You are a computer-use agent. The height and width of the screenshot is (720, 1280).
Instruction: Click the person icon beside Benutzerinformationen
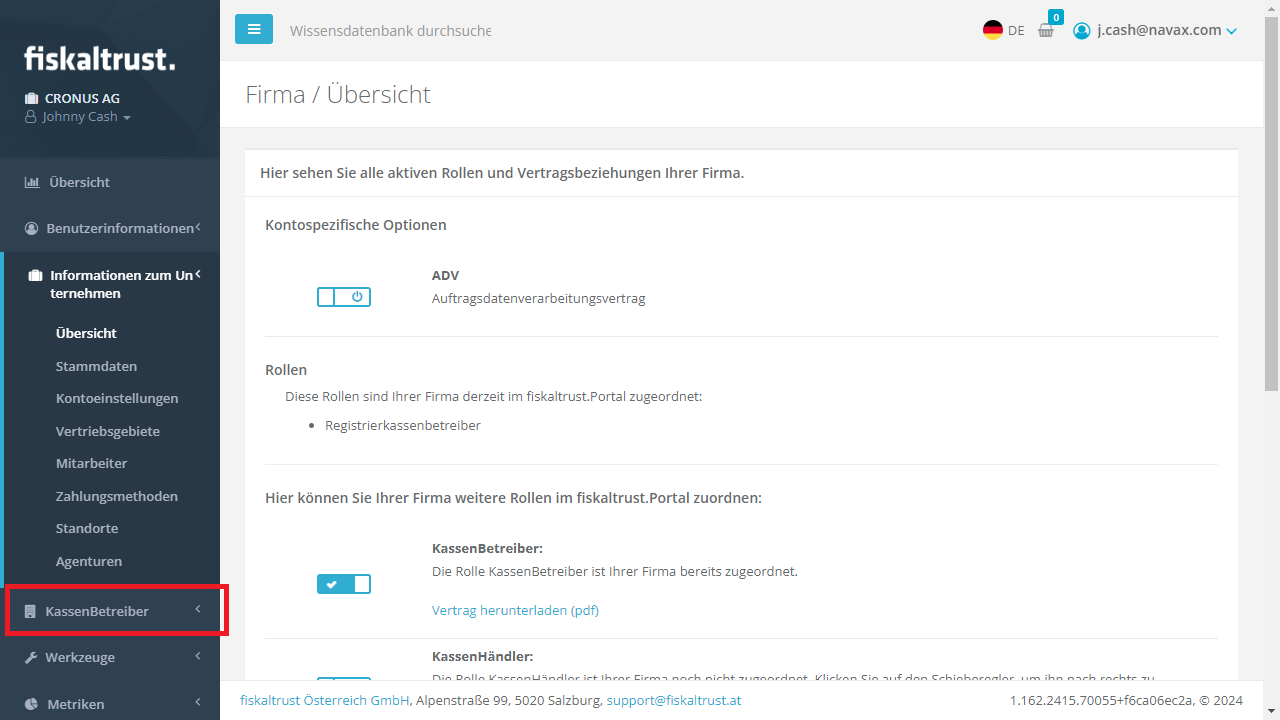tap(31, 229)
